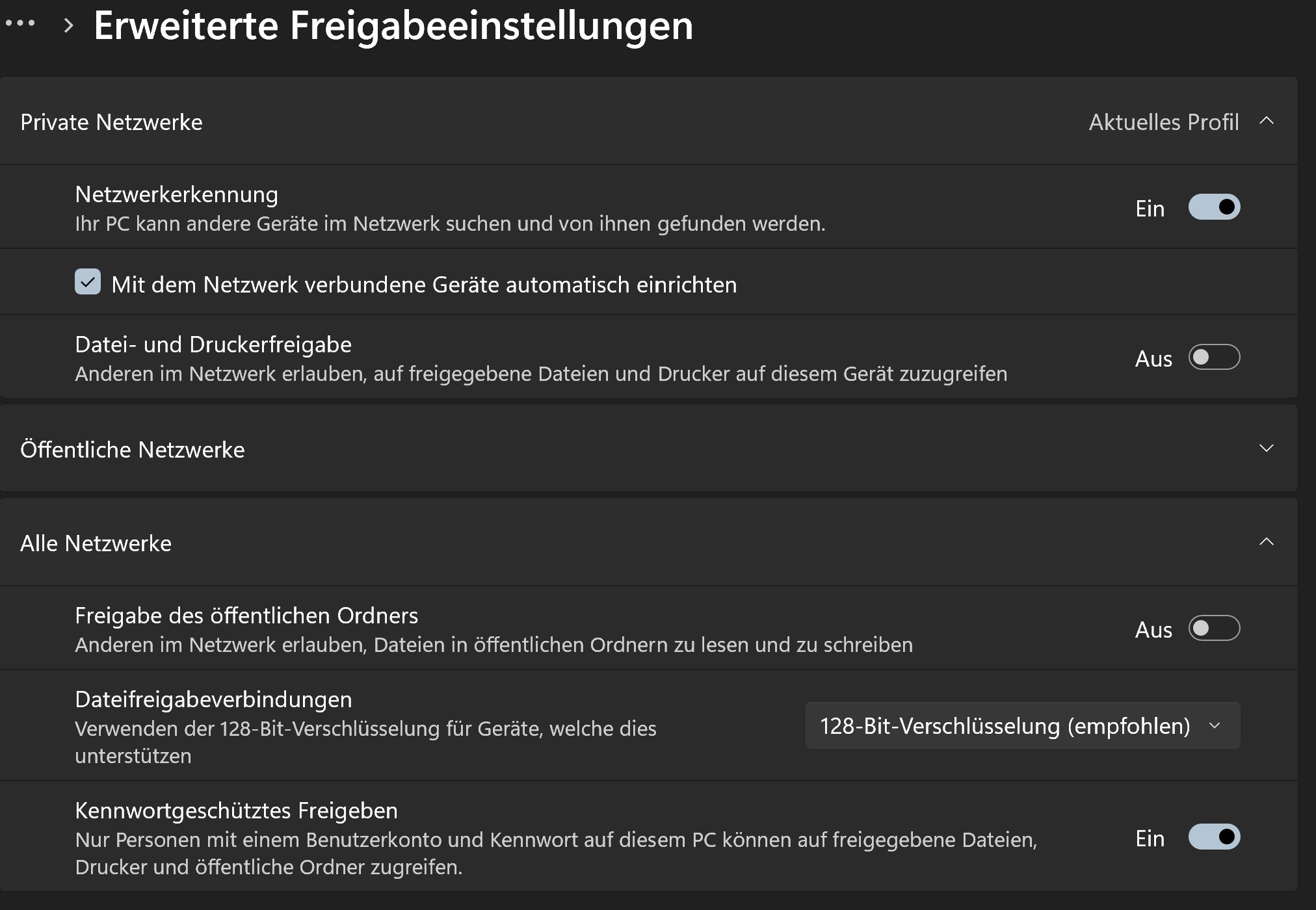Image resolution: width=1316 pixels, height=910 pixels.
Task: Click the page title Erweiterte Freigabeeinstellungen
Action: pyautogui.click(x=393, y=26)
